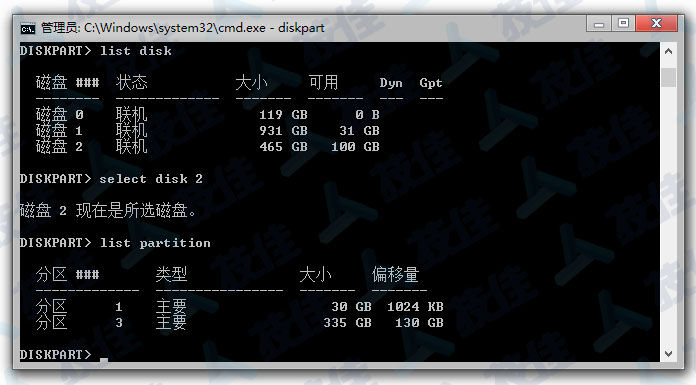
Task: Click the blinking DISKPART prompt cursor
Action: coord(104,359)
